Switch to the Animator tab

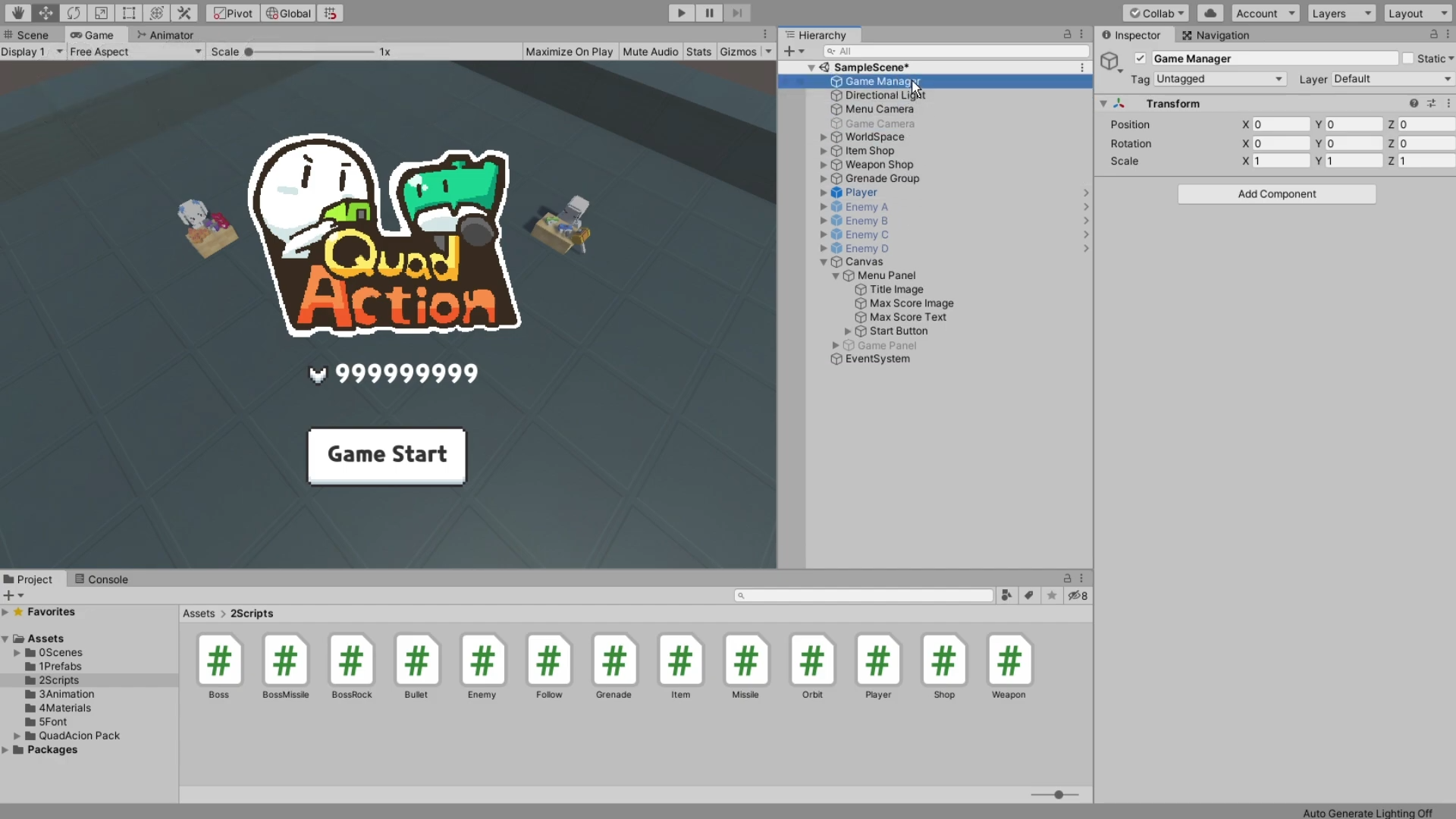click(x=165, y=35)
